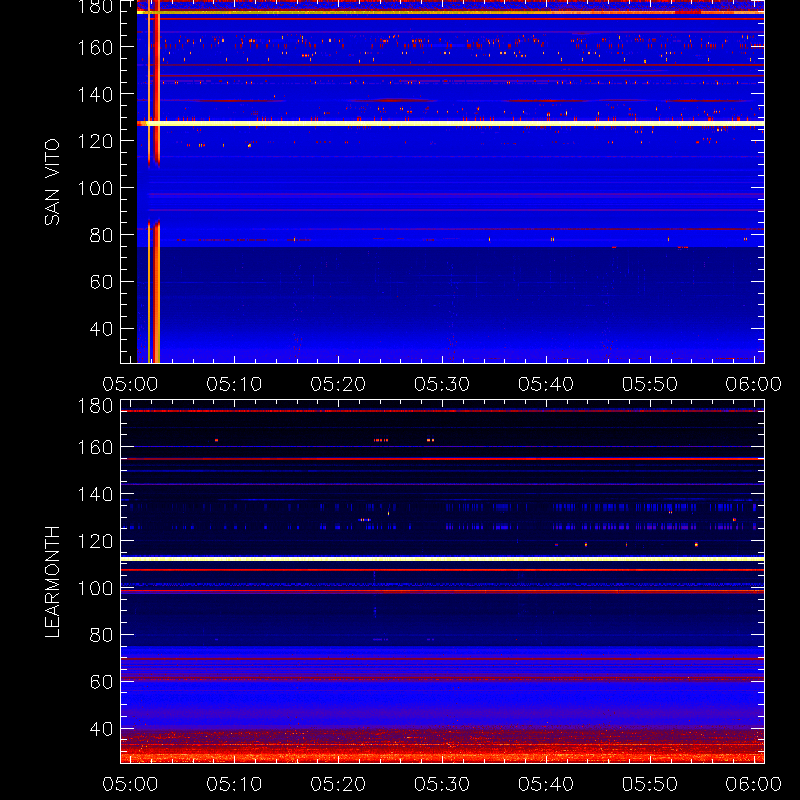
Task: Click 05:00 time label under Learmonth plot
Action: pyautogui.click(x=130, y=784)
